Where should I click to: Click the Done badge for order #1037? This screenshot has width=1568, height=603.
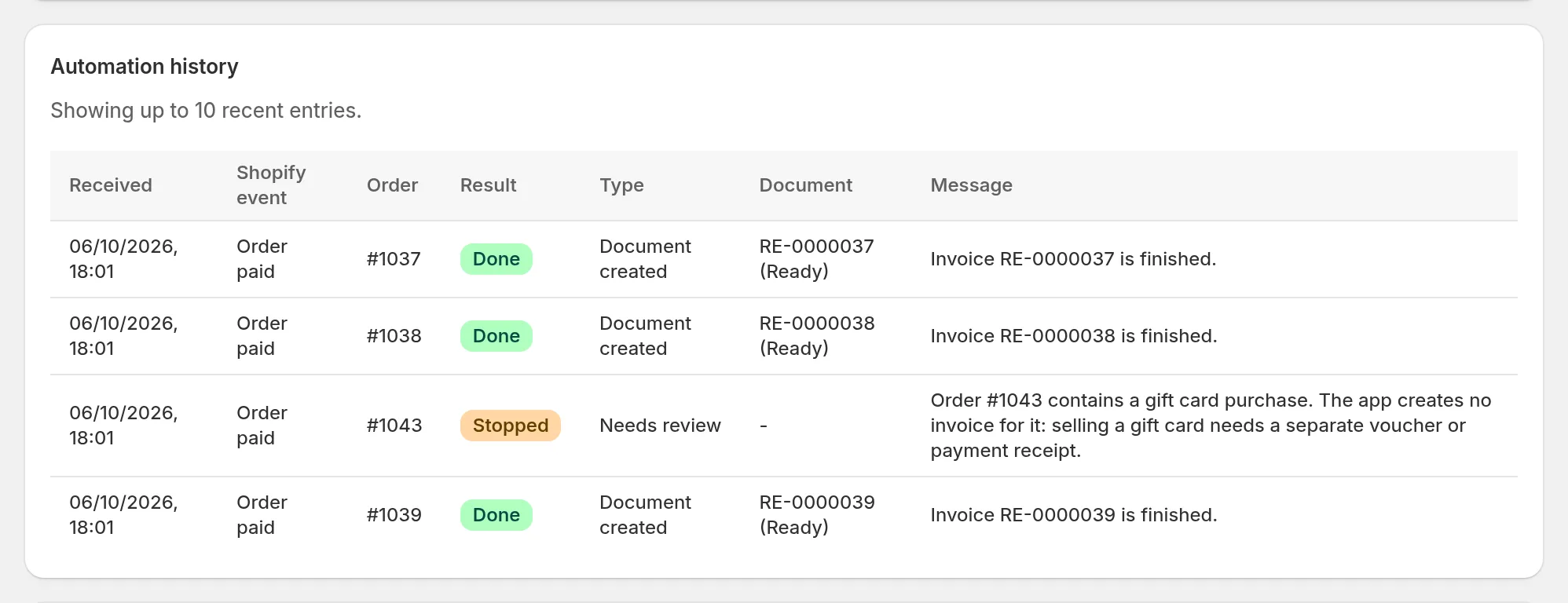[x=496, y=259]
